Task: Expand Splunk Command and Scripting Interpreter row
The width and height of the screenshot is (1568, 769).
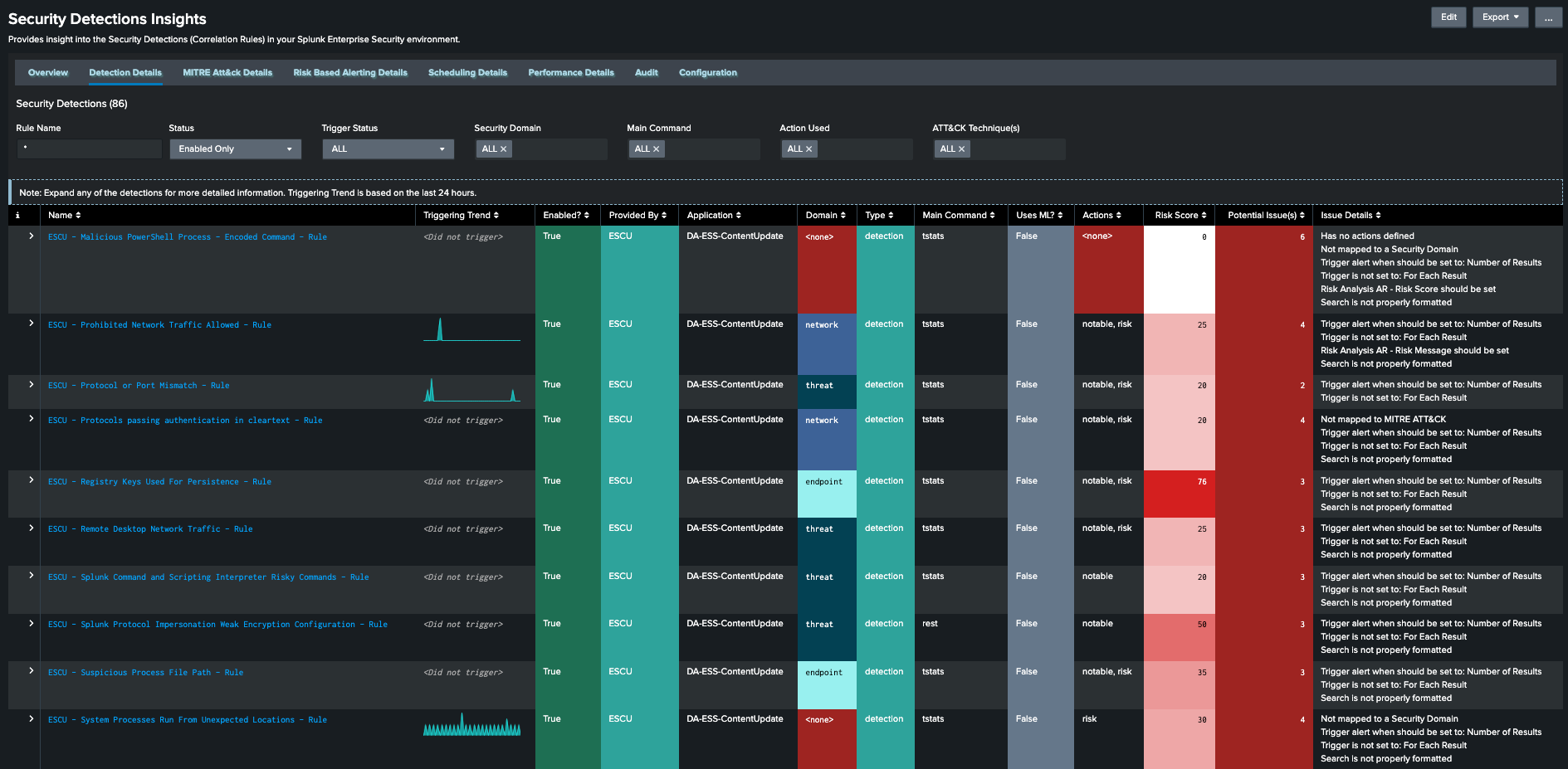Action: coord(32,576)
